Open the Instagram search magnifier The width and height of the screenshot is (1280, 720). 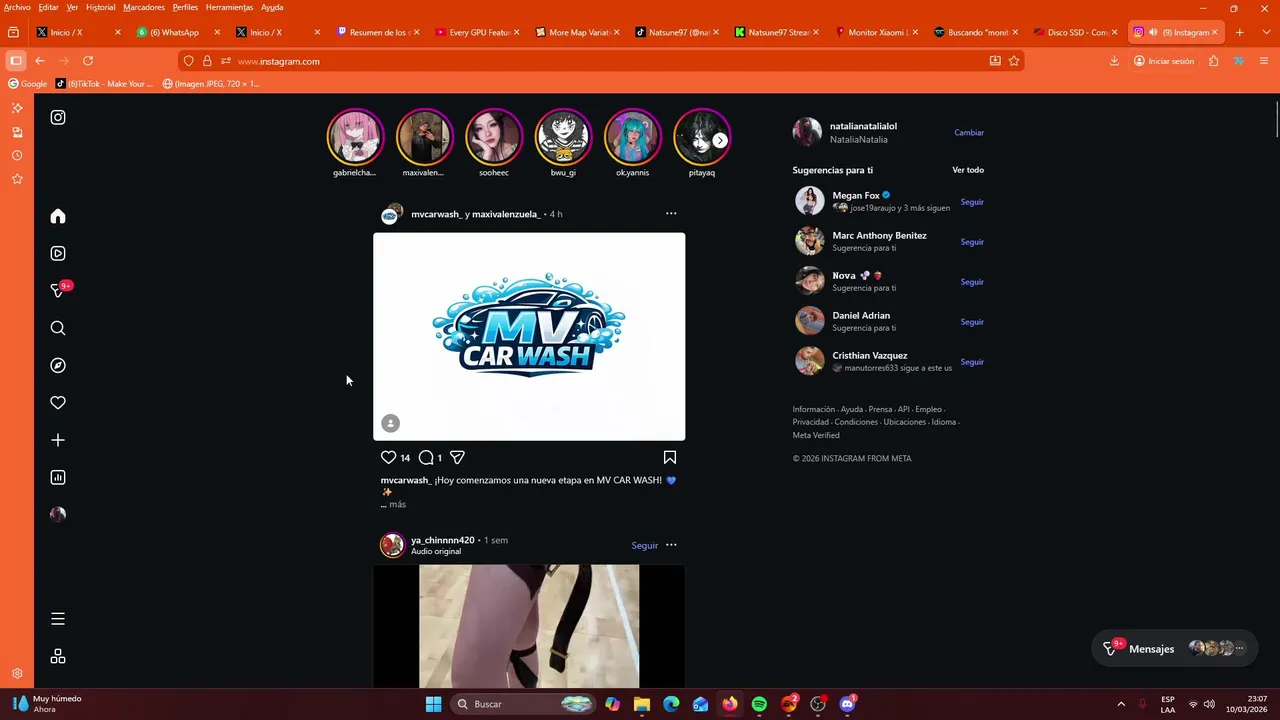[58, 328]
